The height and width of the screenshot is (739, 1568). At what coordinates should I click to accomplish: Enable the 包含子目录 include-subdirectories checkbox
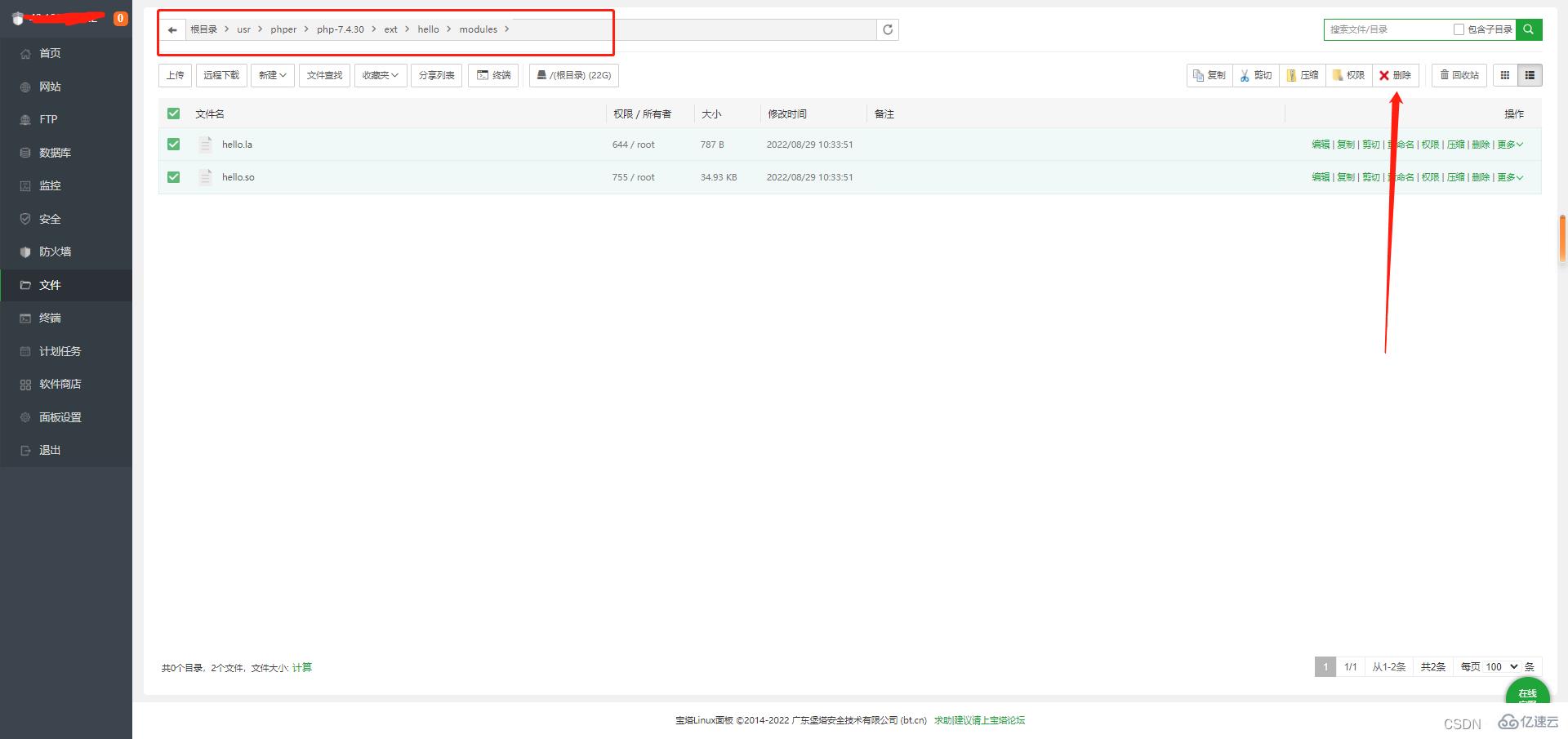pyautogui.click(x=1459, y=29)
